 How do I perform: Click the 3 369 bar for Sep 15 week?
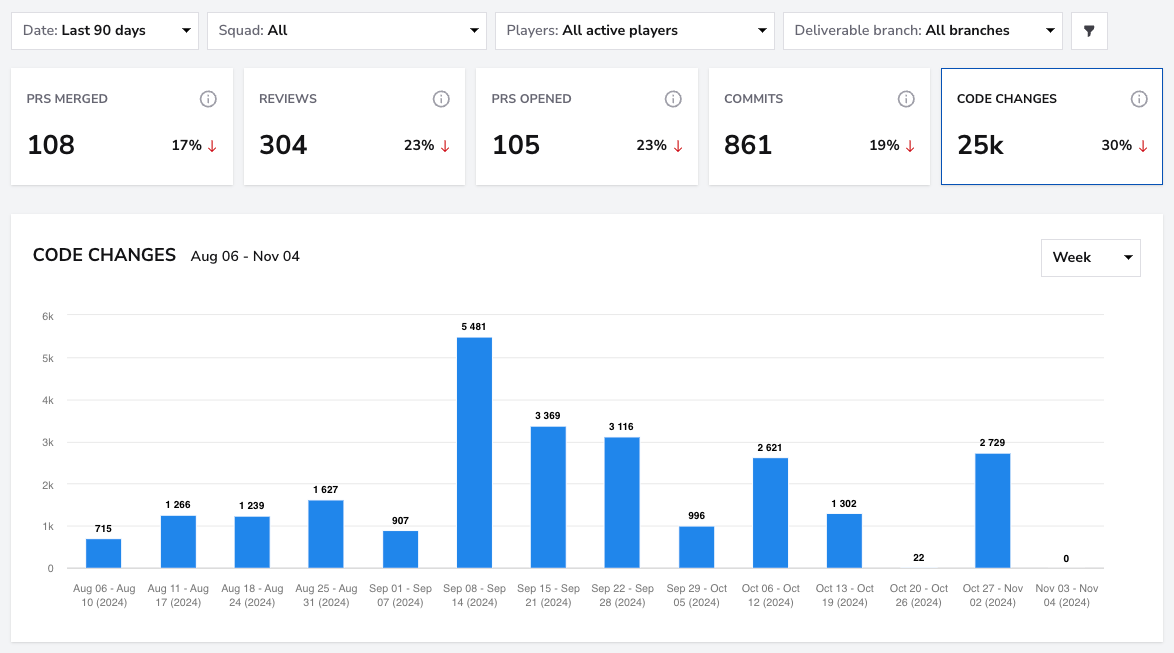pos(548,497)
